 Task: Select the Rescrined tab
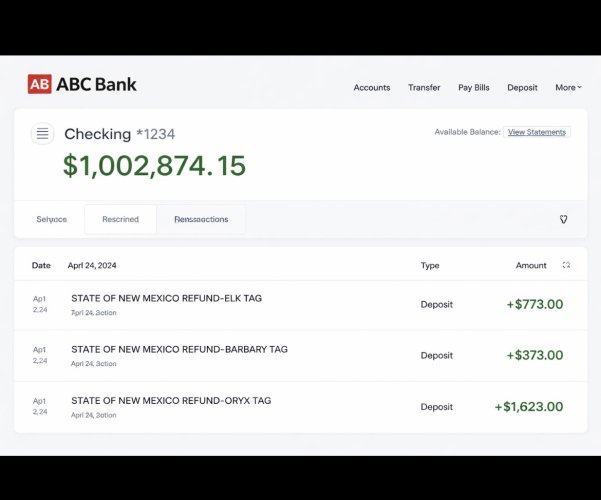[x=120, y=219]
